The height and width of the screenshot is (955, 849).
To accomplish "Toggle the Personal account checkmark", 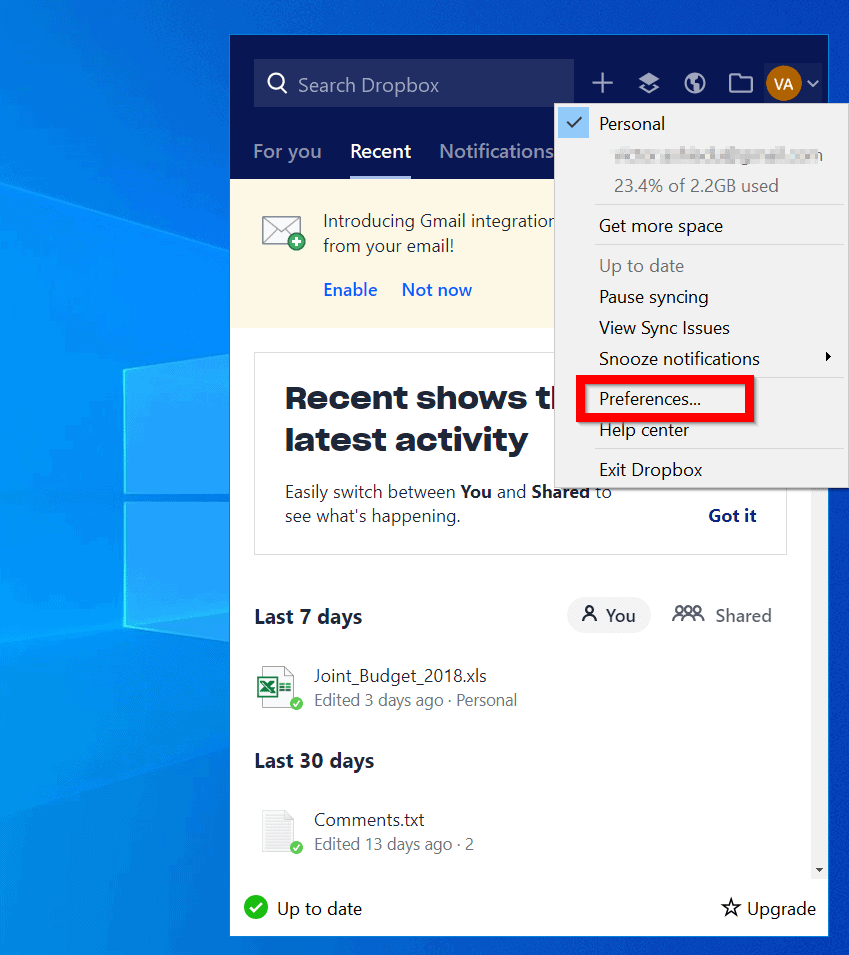I will click(x=574, y=122).
